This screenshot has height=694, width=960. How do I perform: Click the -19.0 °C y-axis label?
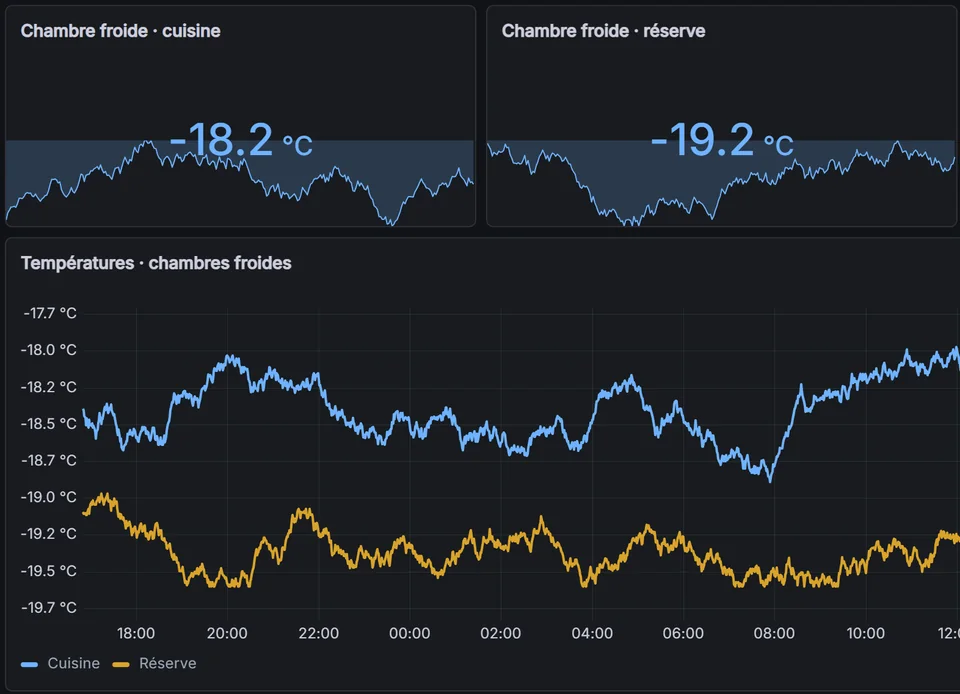coord(49,497)
